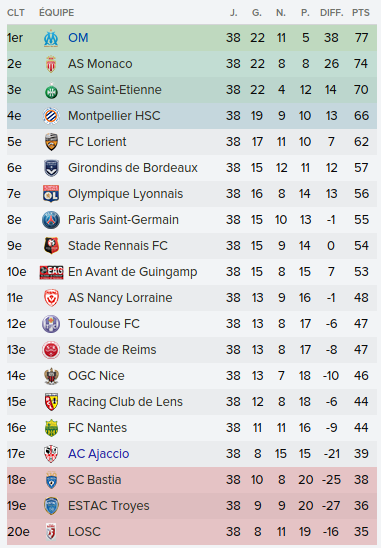Viewport: 381px width, 548px height.
Task: Open the OM team link
Action: (78, 38)
